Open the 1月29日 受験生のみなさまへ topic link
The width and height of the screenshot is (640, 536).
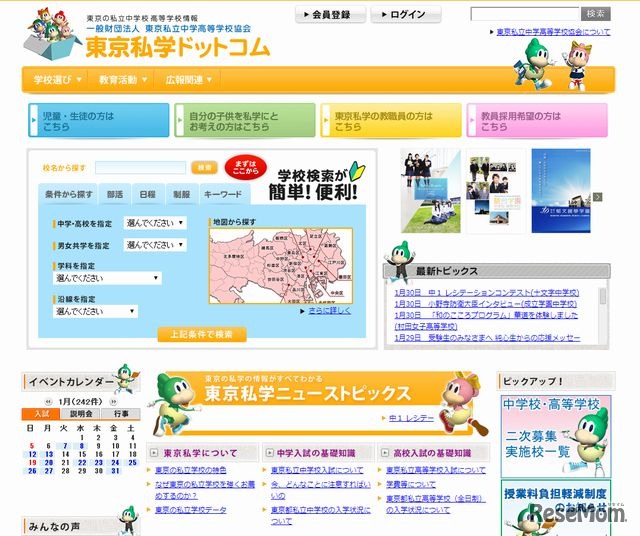coord(487,338)
